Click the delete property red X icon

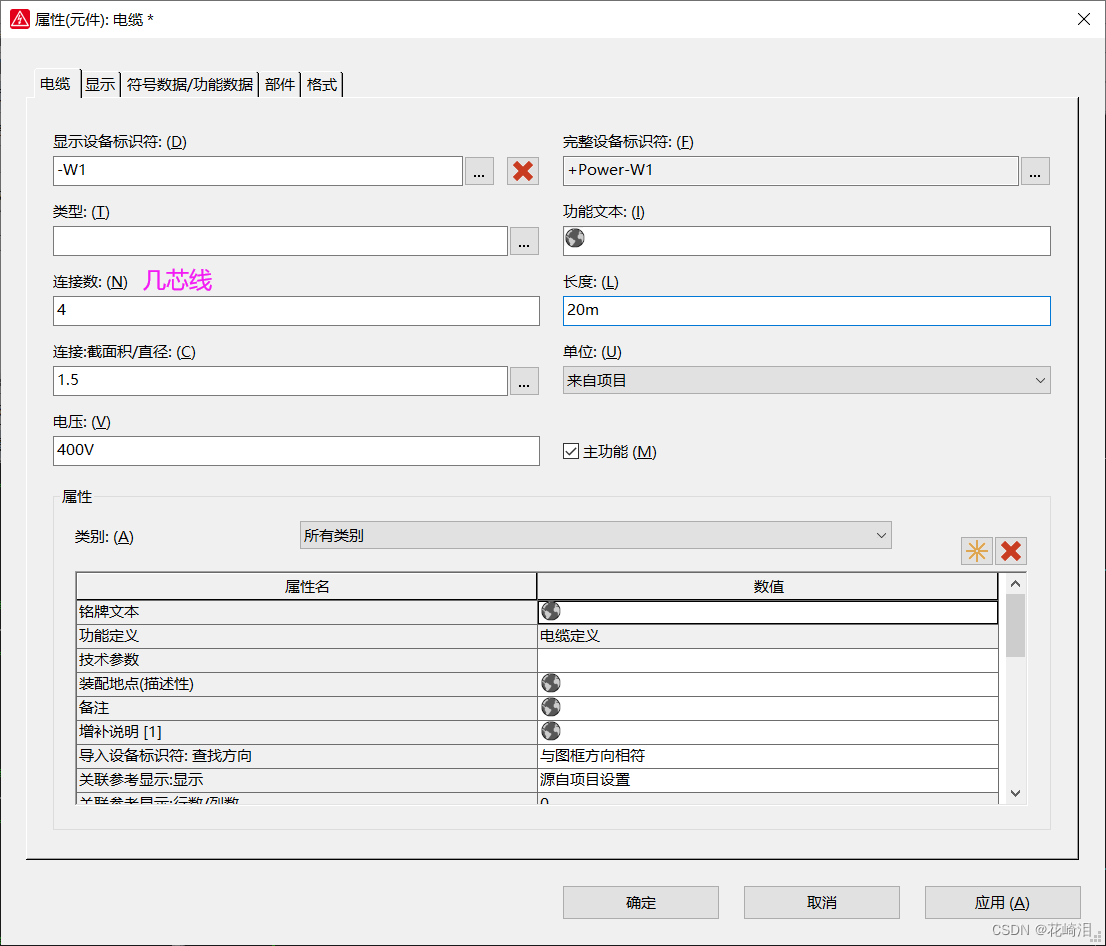[x=1011, y=551]
